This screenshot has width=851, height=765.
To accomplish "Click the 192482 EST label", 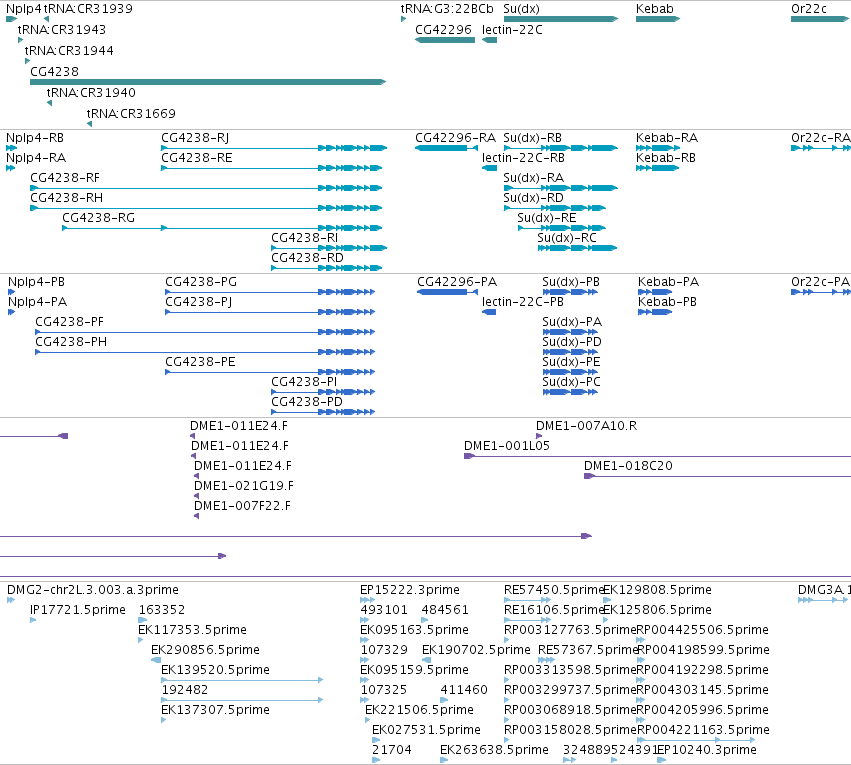I will (x=185, y=690).
